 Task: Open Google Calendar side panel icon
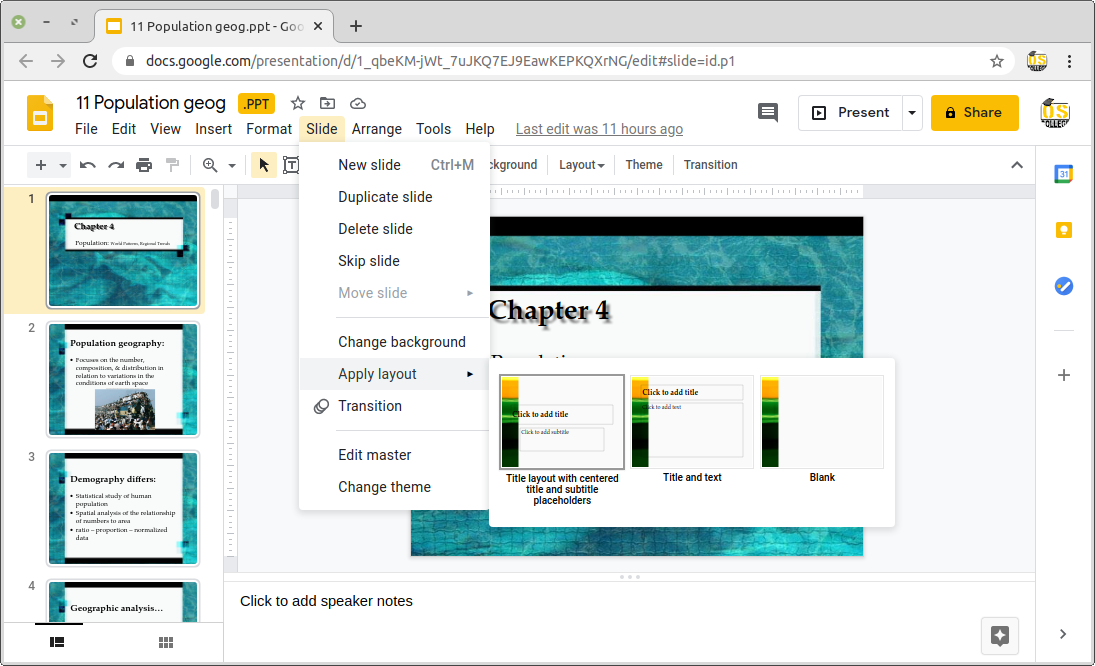pyautogui.click(x=1064, y=174)
